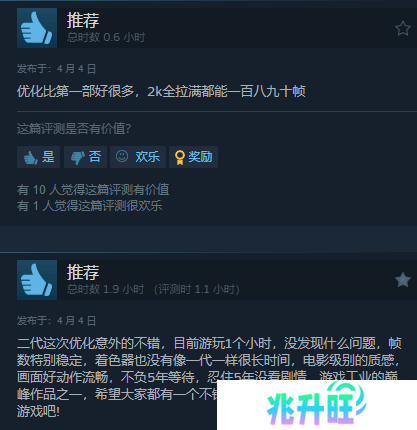This screenshot has height=430, width=417.
Task: Click the review text about 优化比第一部好很多
Action: coord(161,91)
